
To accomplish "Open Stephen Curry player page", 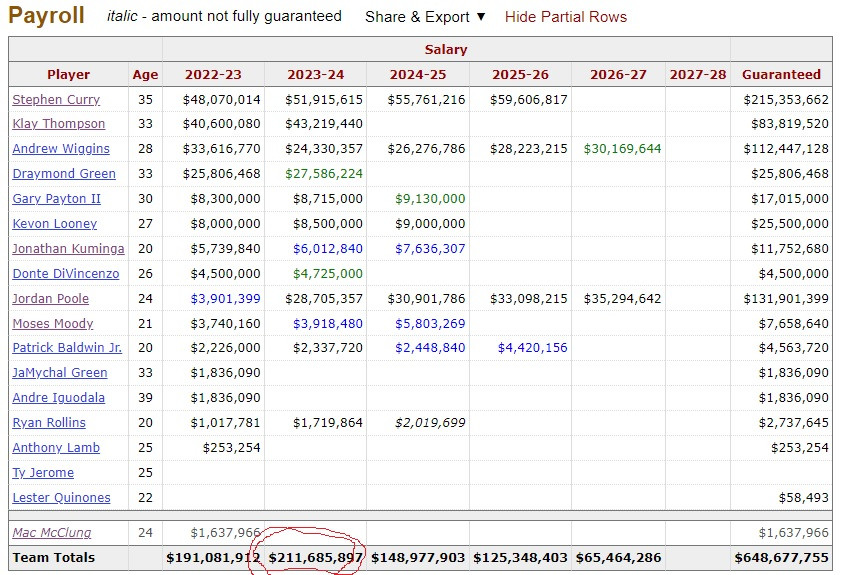I will click(56, 99).
